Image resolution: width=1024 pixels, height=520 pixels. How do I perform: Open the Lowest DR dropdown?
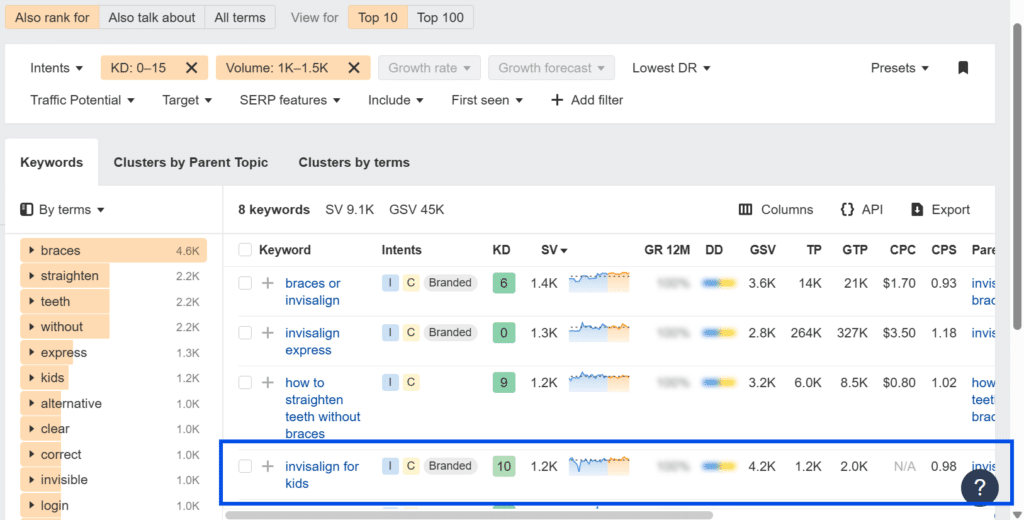click(x=671, y=68)
